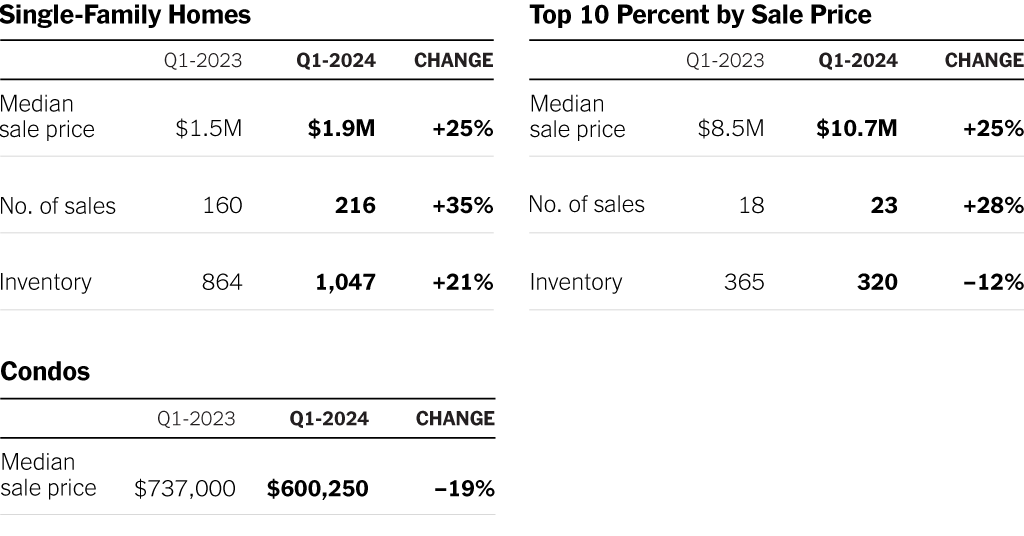Click the Top 10 Percent by Sale Price heading
The height and width of the screenshot is (536, 1024).
[x=700, y=16]
